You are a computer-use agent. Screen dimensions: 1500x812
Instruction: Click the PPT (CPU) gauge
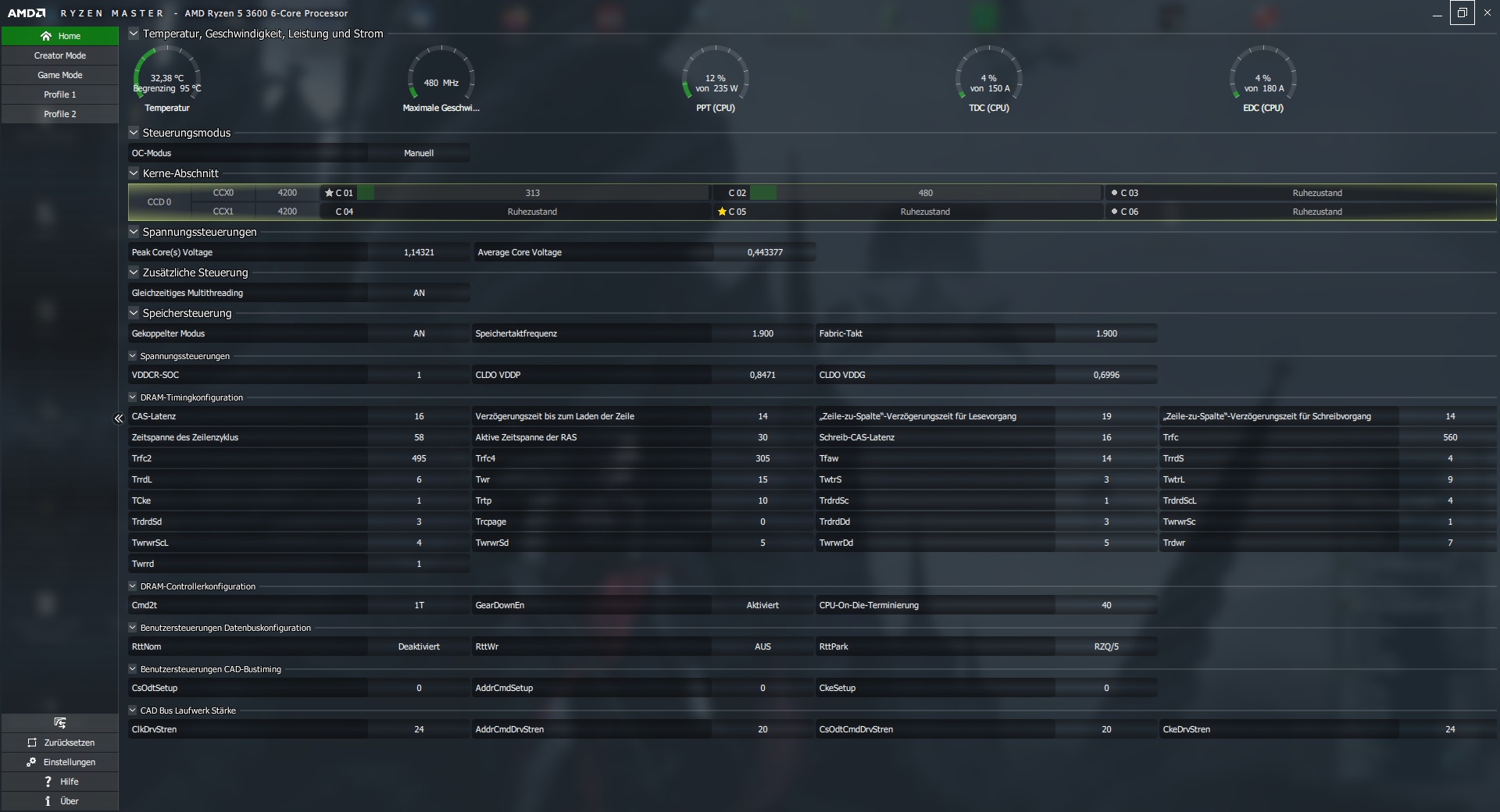(716, 78)
